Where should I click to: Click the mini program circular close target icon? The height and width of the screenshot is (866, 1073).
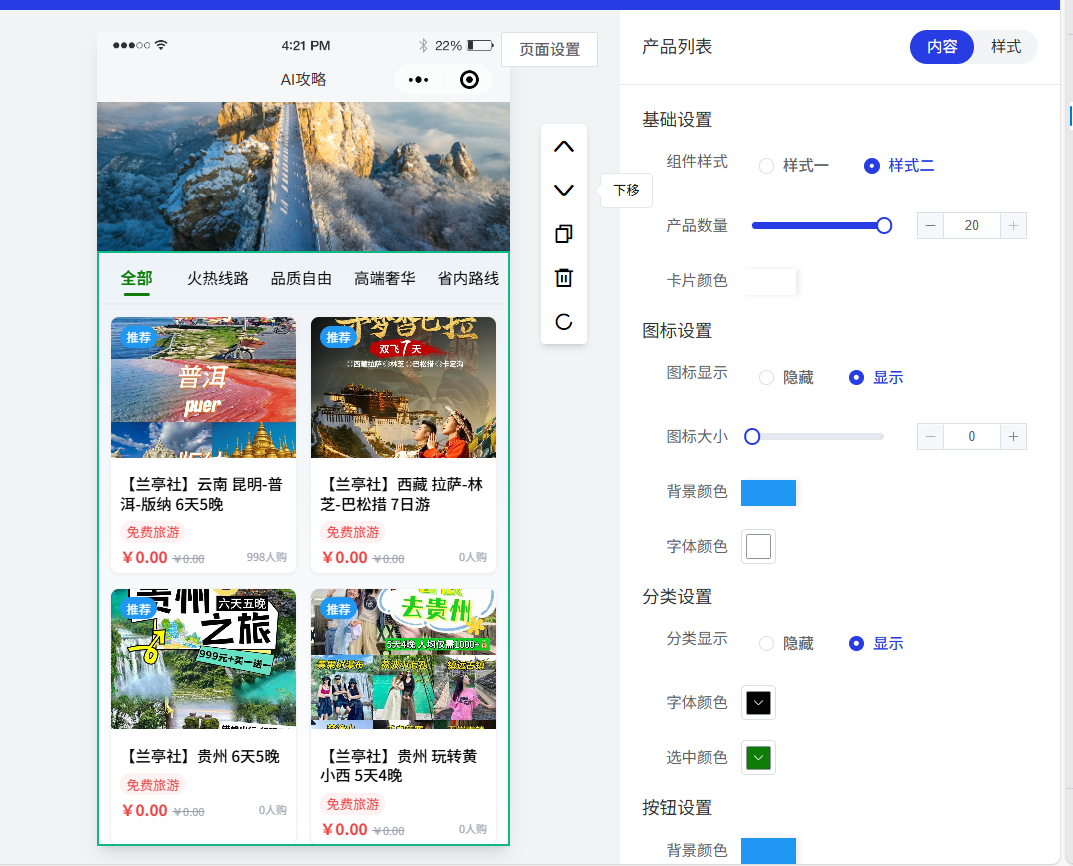(469, 80)
